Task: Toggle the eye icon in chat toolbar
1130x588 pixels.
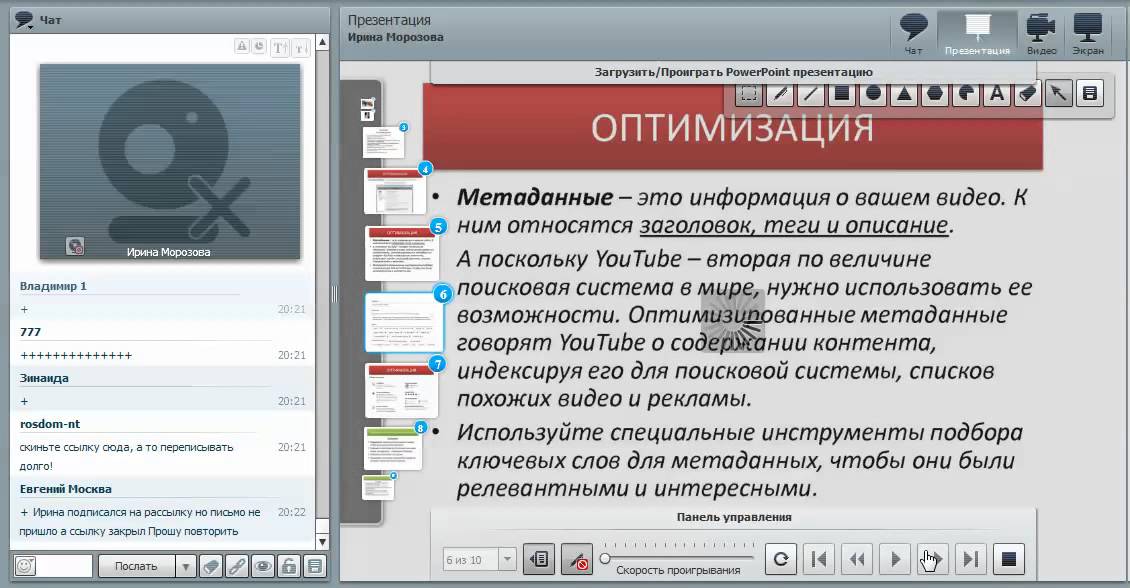Action: pos(262,566)
